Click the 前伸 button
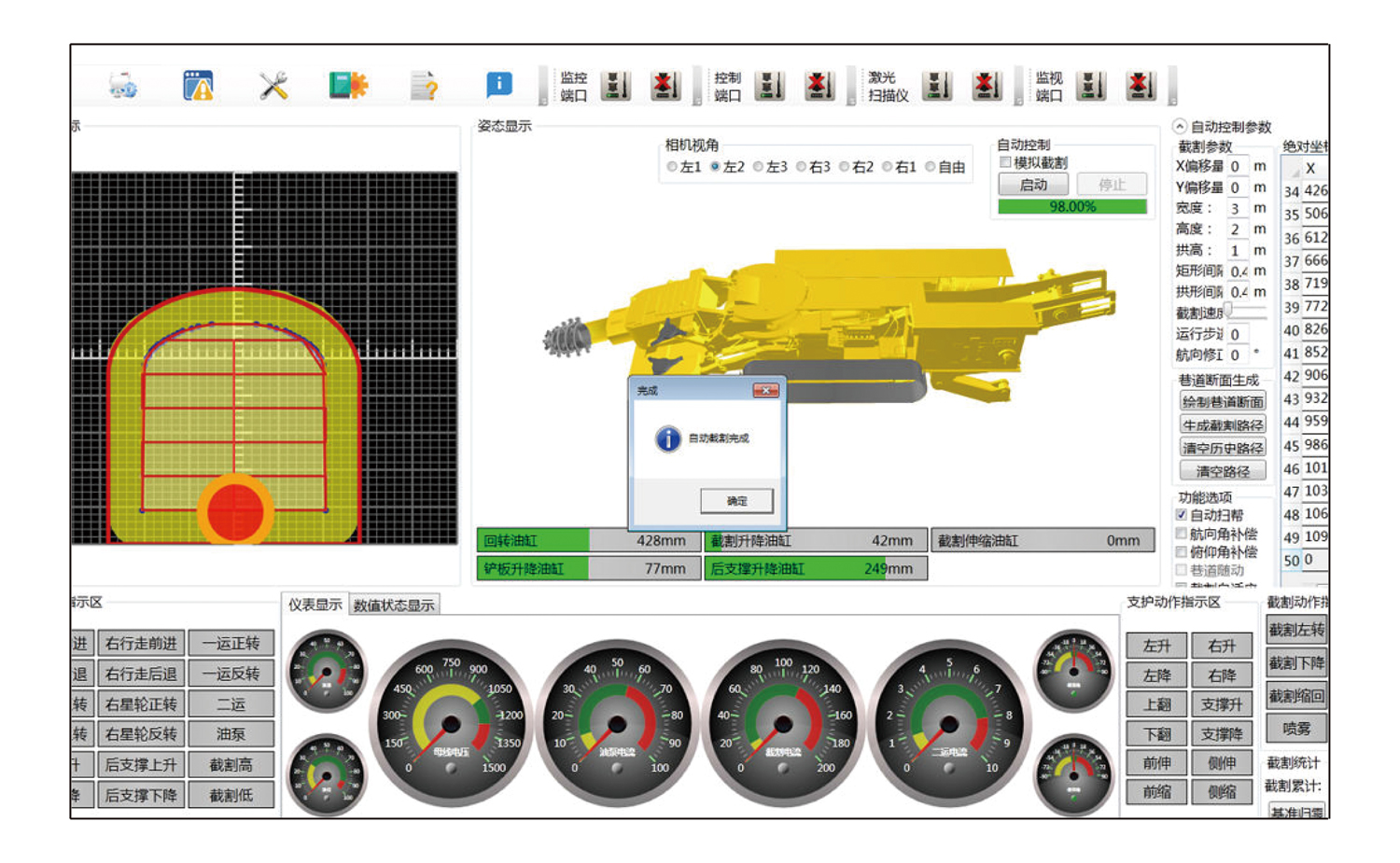This screenshot has height=863, width=1400. 1156,762
